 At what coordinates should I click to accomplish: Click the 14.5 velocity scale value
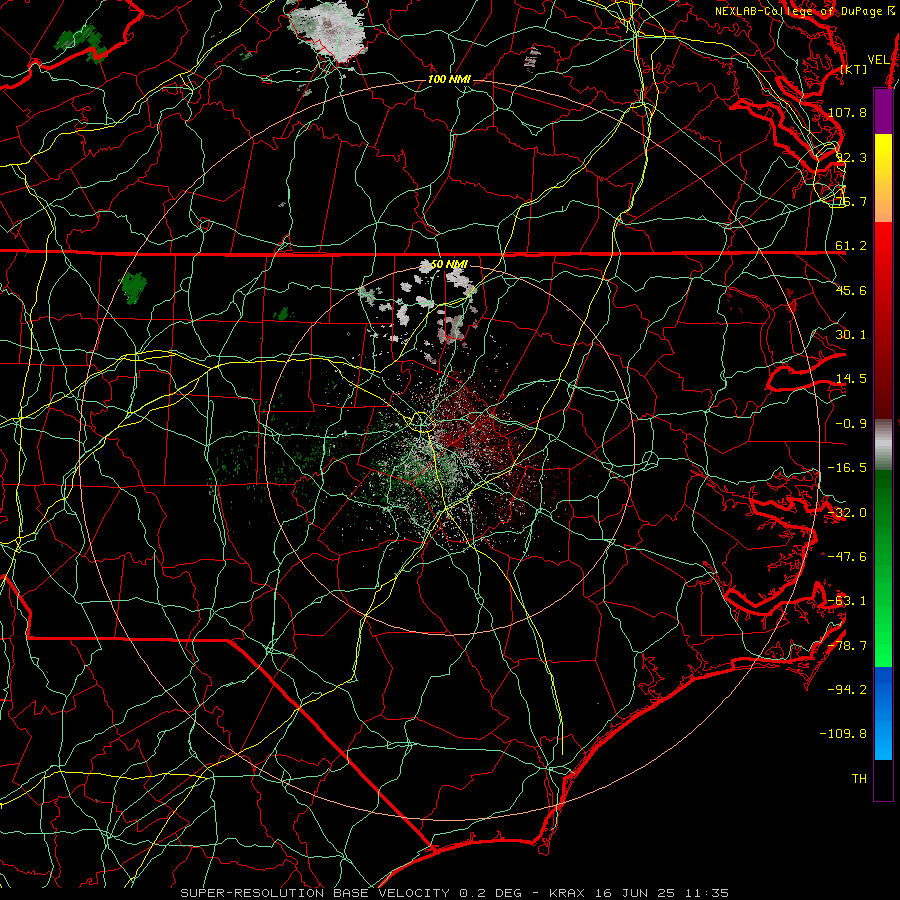(851, 378)
